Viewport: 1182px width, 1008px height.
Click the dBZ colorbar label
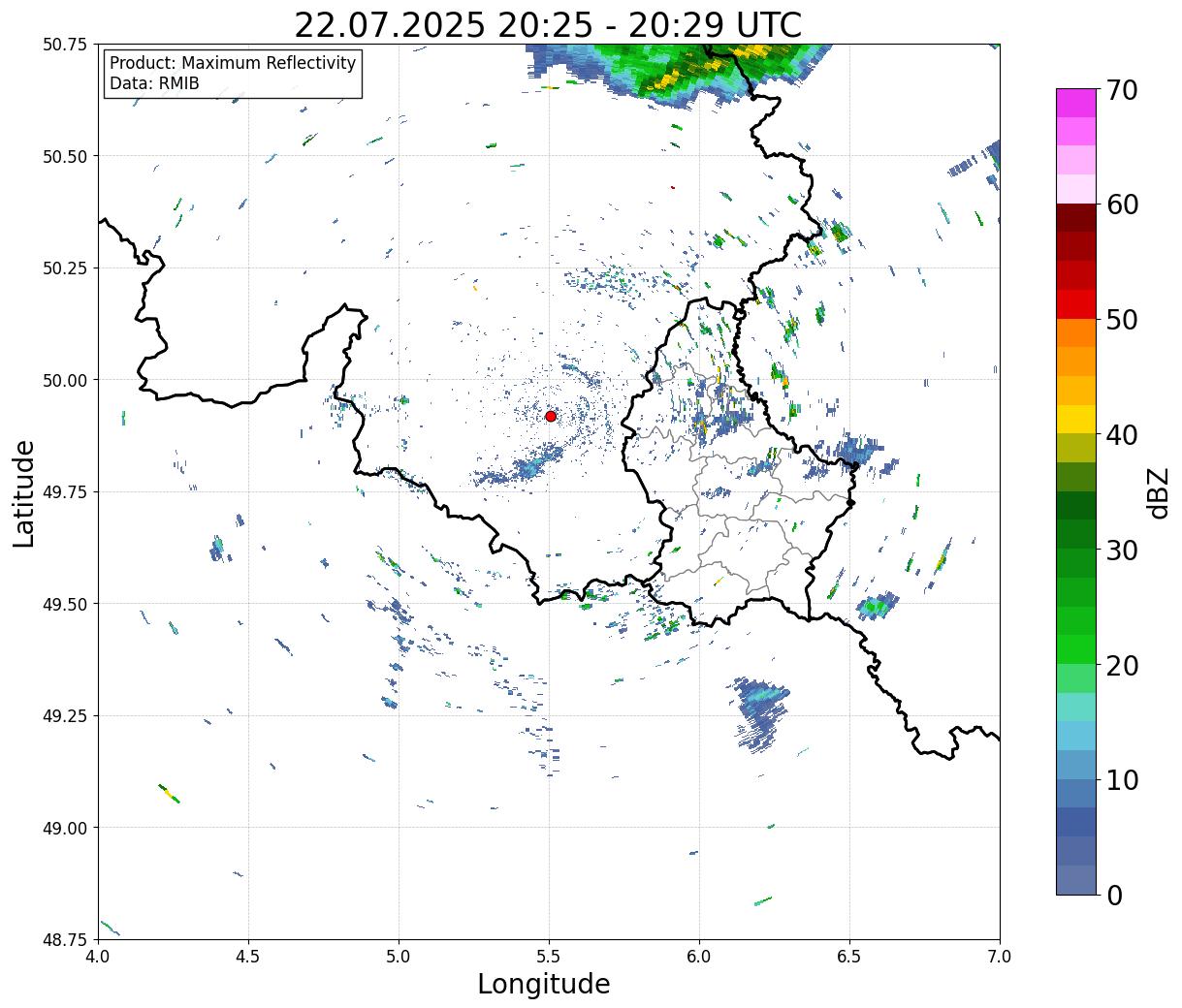(x=1159, y=491)
